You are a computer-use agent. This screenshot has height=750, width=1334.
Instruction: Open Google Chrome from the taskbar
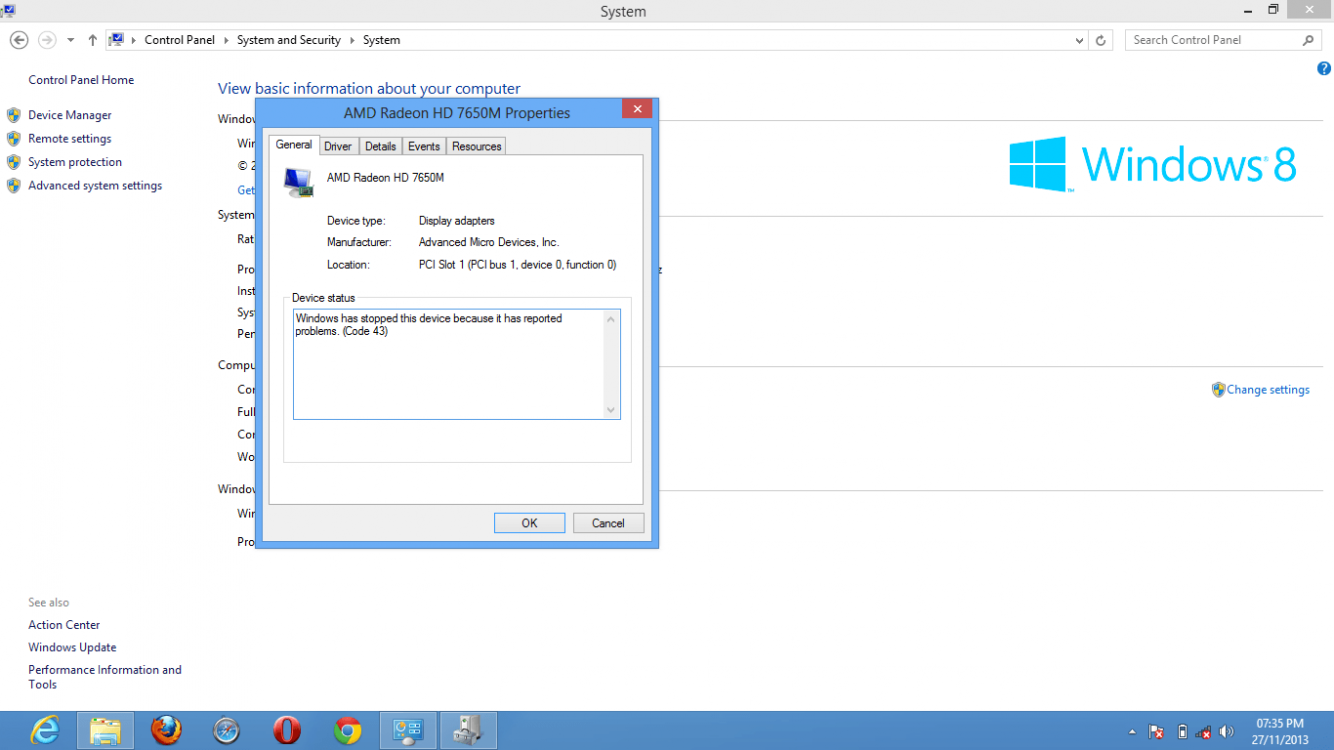coord(348,731)
